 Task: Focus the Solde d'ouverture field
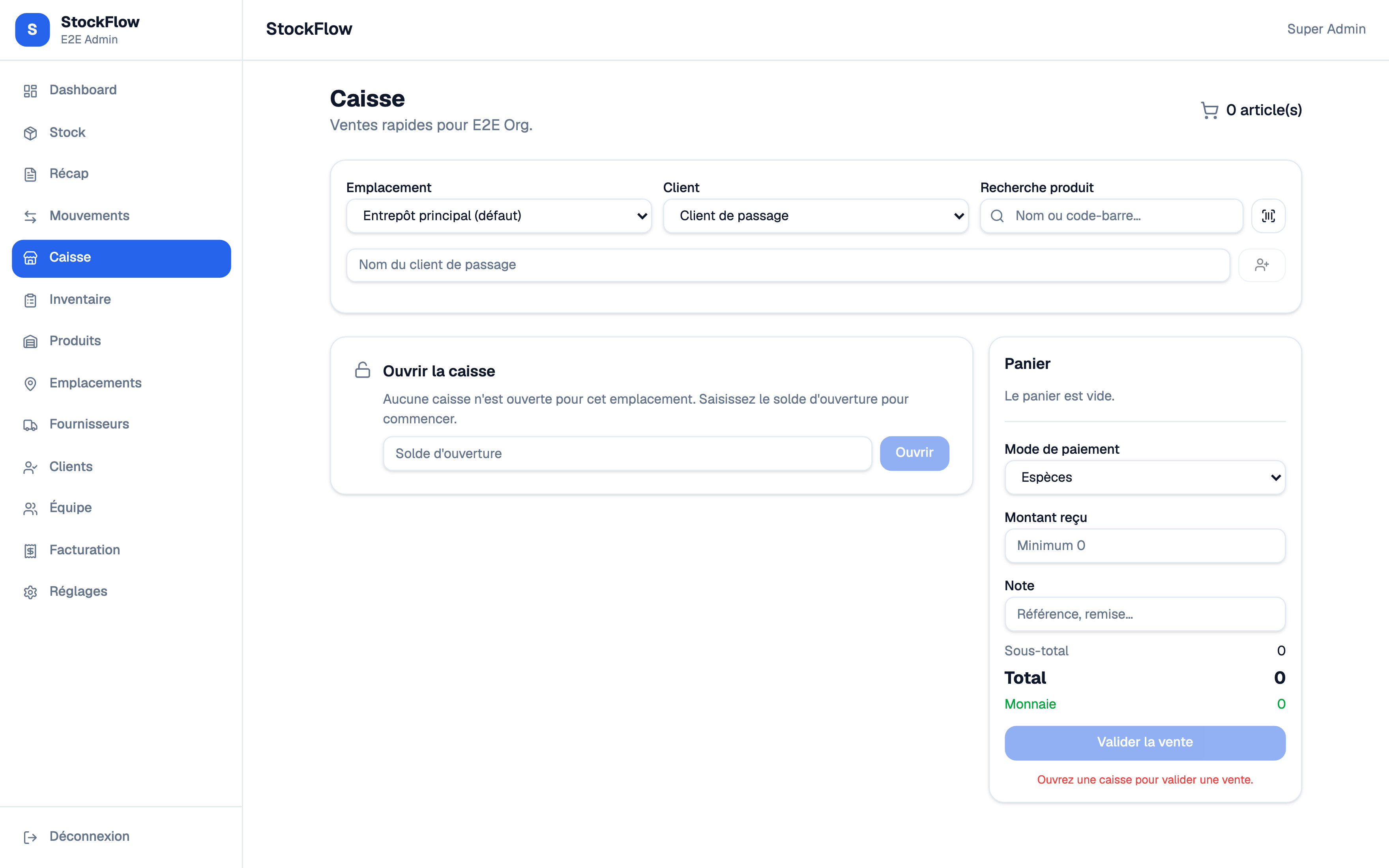(x=627, y=453)
